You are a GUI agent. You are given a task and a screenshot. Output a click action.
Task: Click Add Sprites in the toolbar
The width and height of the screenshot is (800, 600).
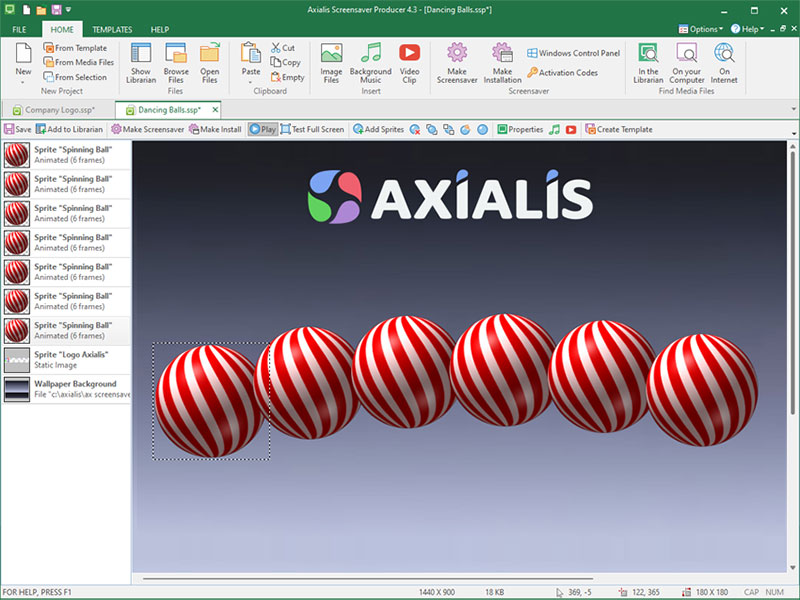click(378, 129)
